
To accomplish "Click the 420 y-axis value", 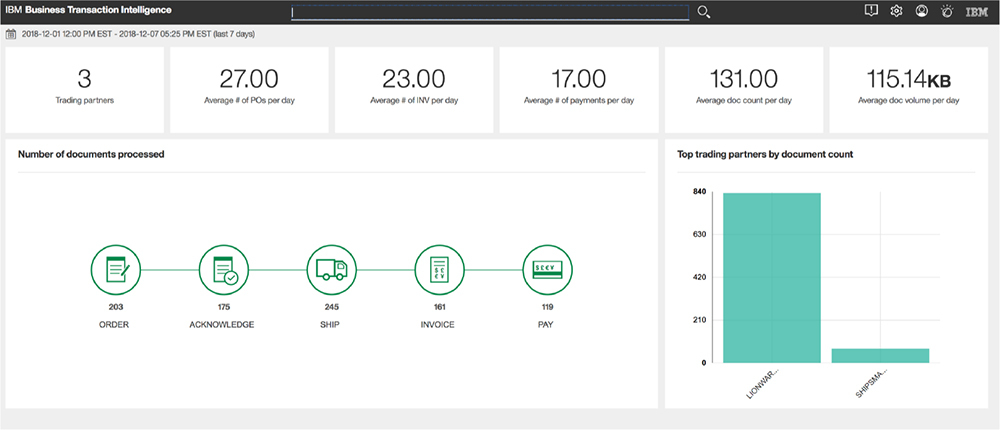I will point(700,278).
